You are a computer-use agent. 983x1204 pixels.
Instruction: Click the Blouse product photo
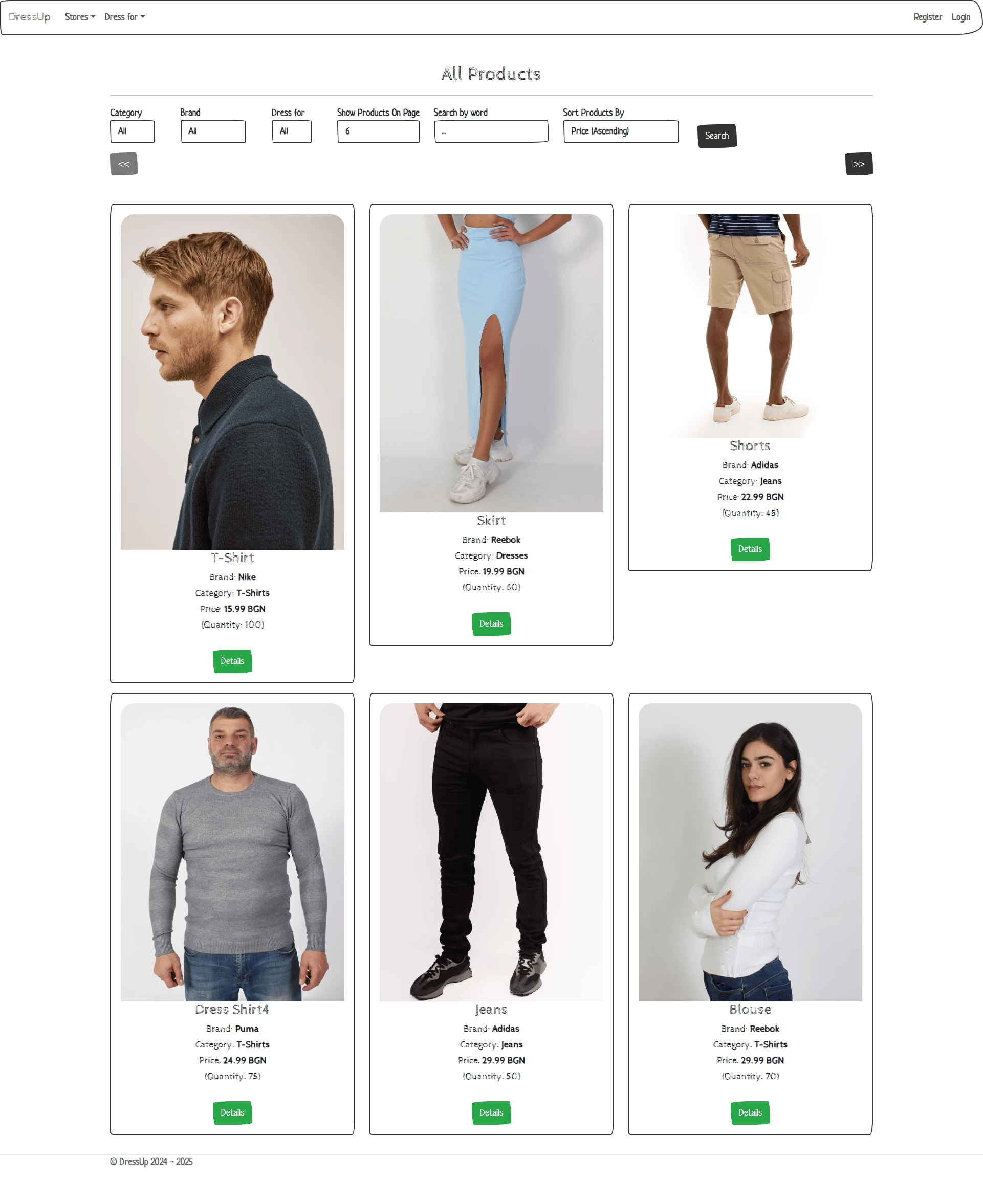[750, 852]
